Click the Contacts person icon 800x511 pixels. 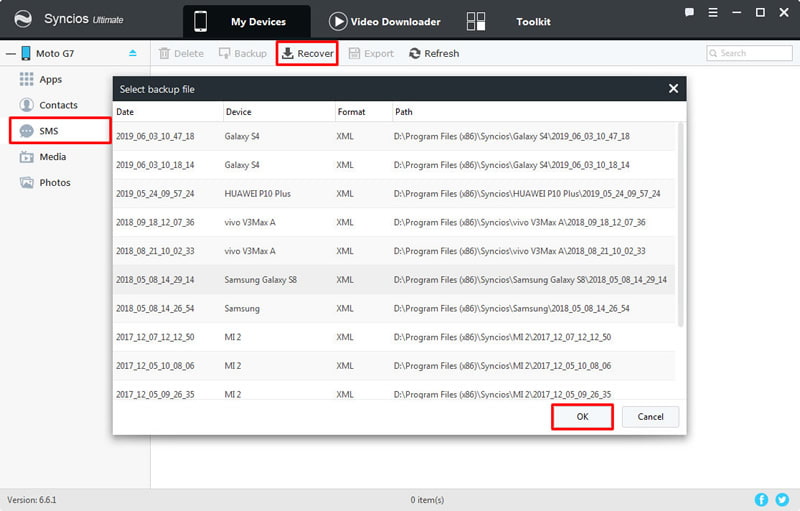coord(26,105)
